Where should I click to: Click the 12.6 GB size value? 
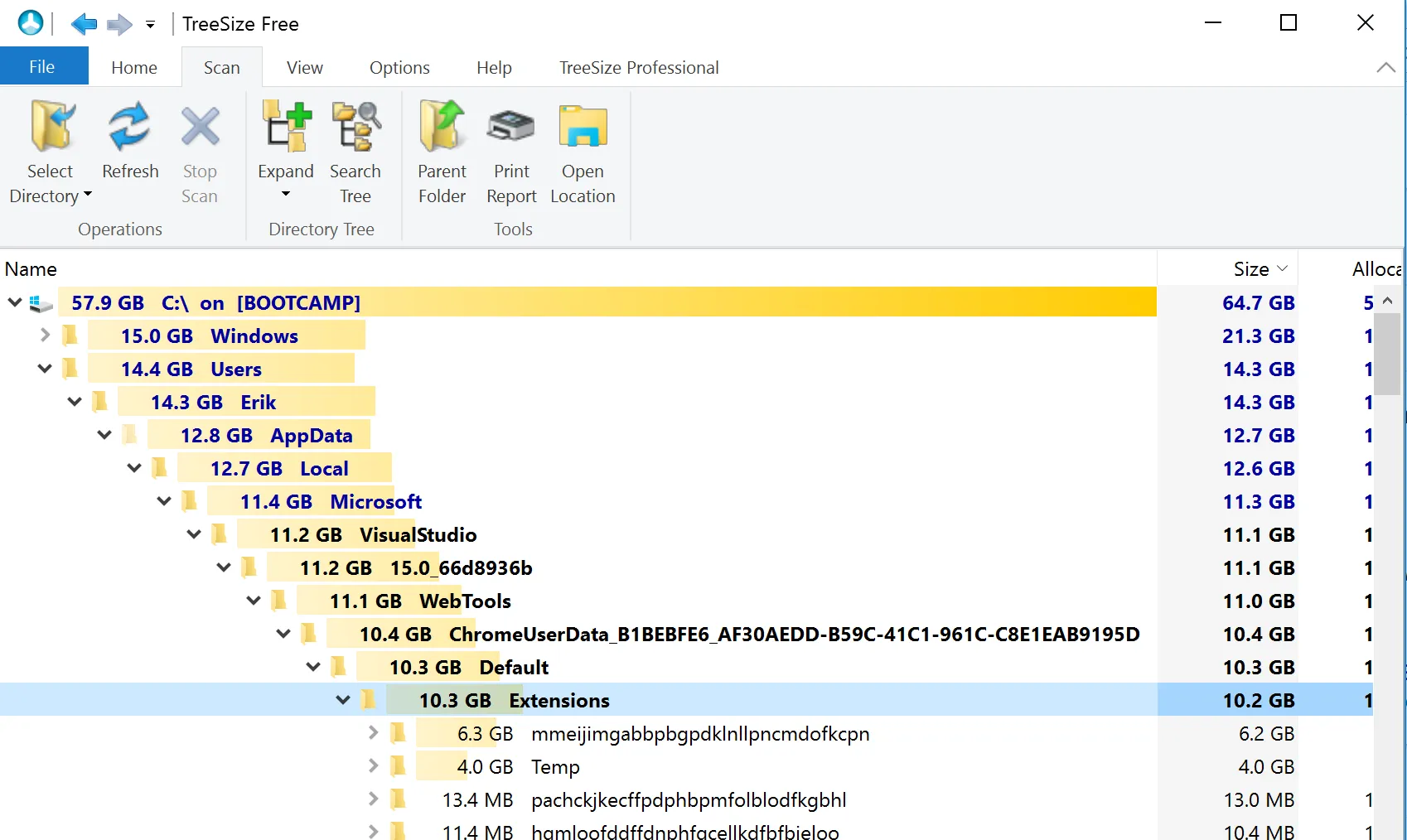coord(1259,468)
